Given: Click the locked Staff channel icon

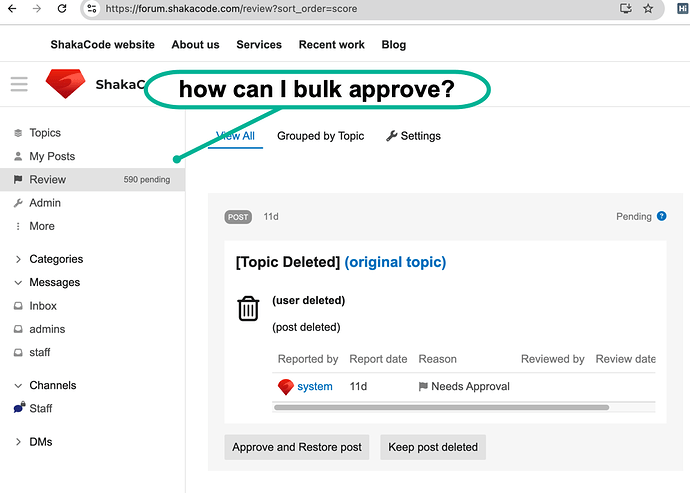Looking at the screenshot, I should coord(19,408).
